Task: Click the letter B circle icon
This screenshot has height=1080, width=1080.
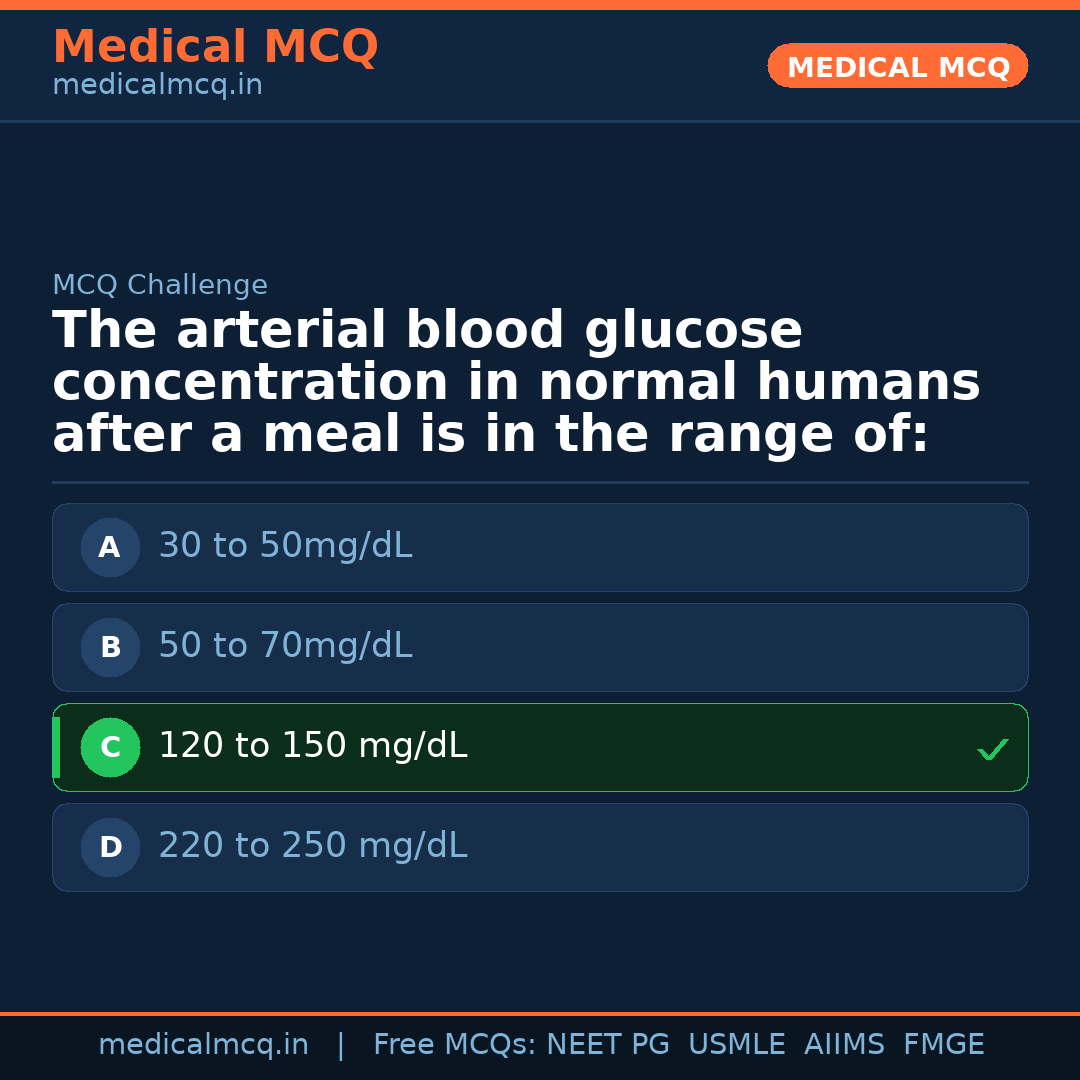Action: click(110, 647)
